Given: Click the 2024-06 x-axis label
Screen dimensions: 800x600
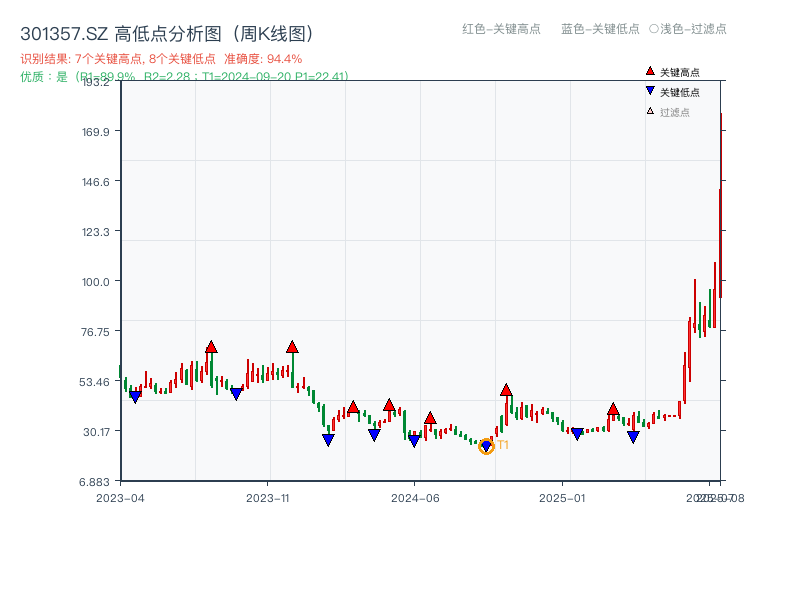Looking at the screenshot, I should coord(415,498).
